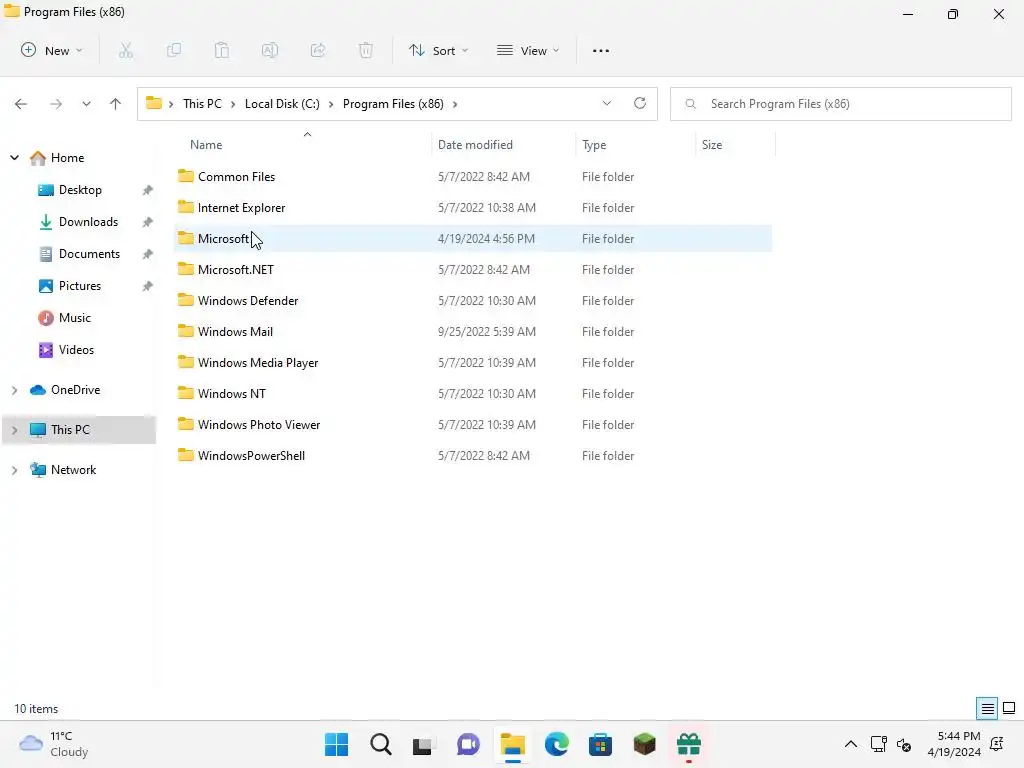Open Task View on taskbar
Viewport: 1024px width, 768px height.
tap(423, 744)
